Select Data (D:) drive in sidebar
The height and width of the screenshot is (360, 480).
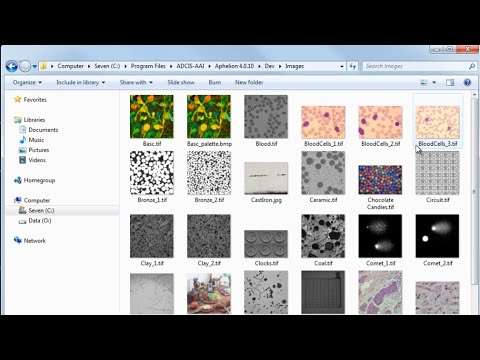coord(35,221)
